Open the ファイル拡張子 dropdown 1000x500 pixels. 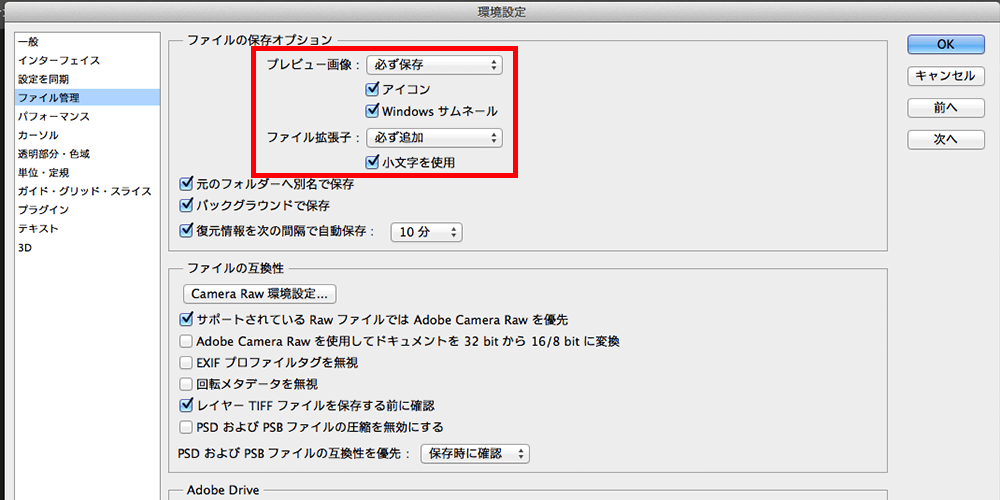pos(436,137)
